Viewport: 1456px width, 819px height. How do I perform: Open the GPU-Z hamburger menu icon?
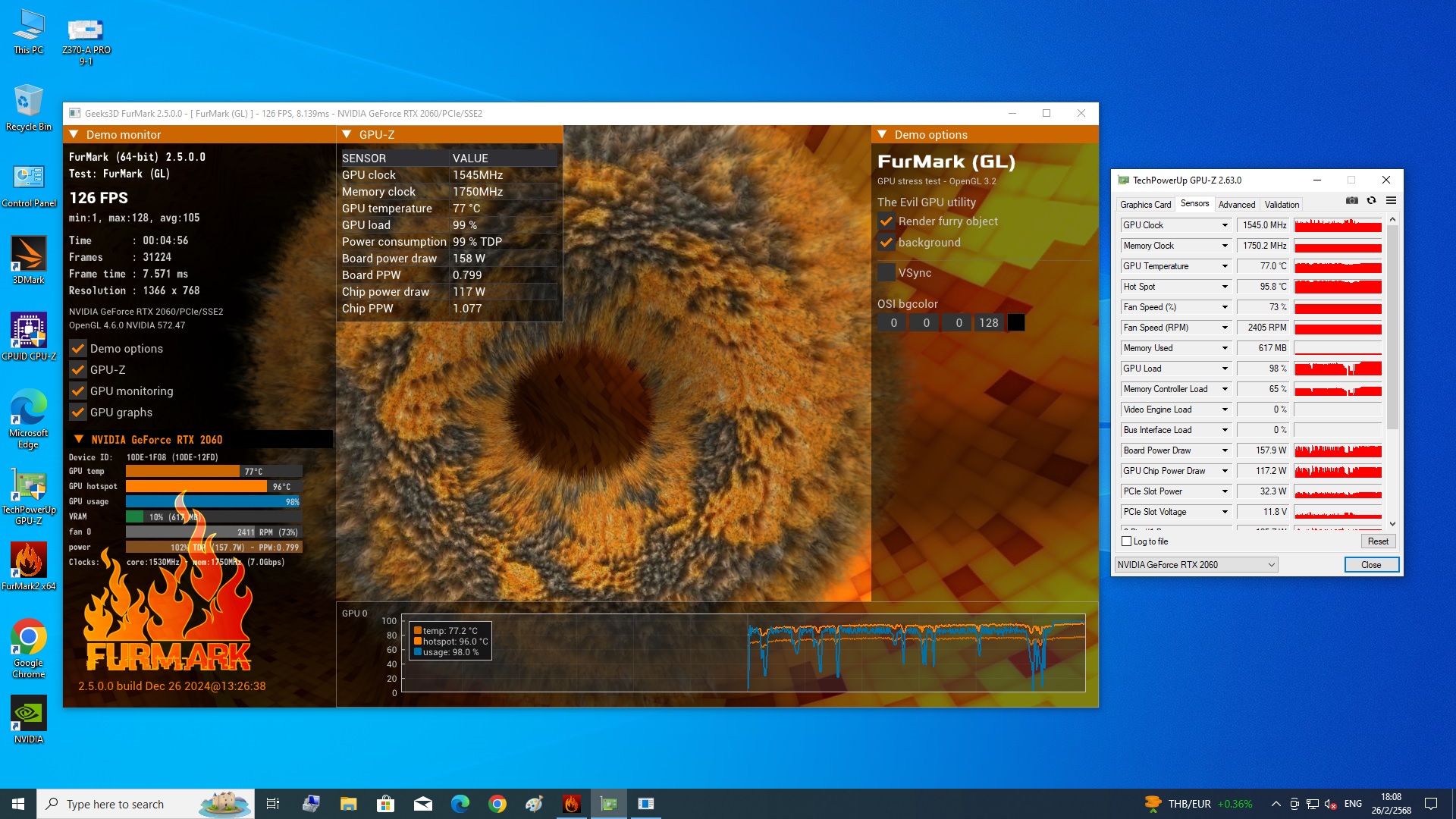coord(1391,201)
